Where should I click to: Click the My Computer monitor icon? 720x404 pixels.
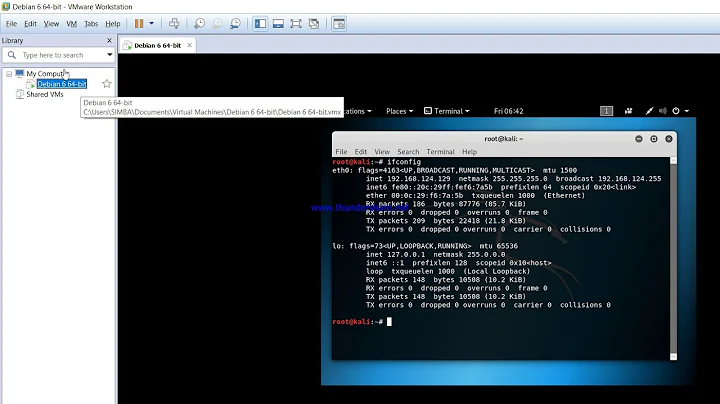click(x=19, y=73)
